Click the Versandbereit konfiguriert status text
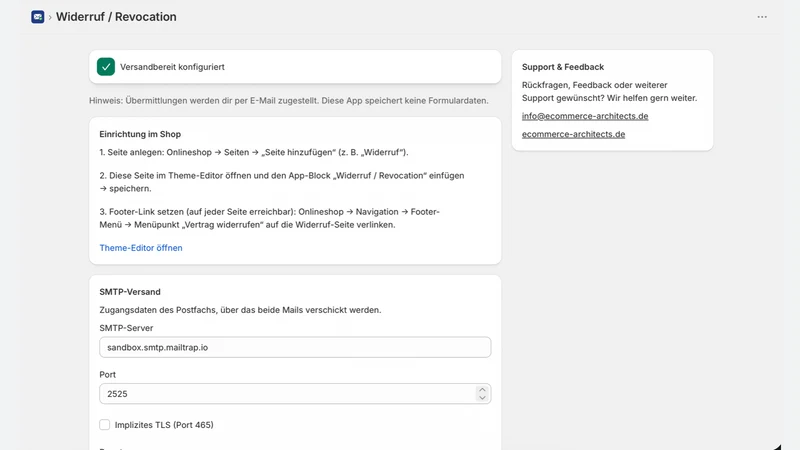The height and width of the screenshot is (450, 800). click(172, 67)
